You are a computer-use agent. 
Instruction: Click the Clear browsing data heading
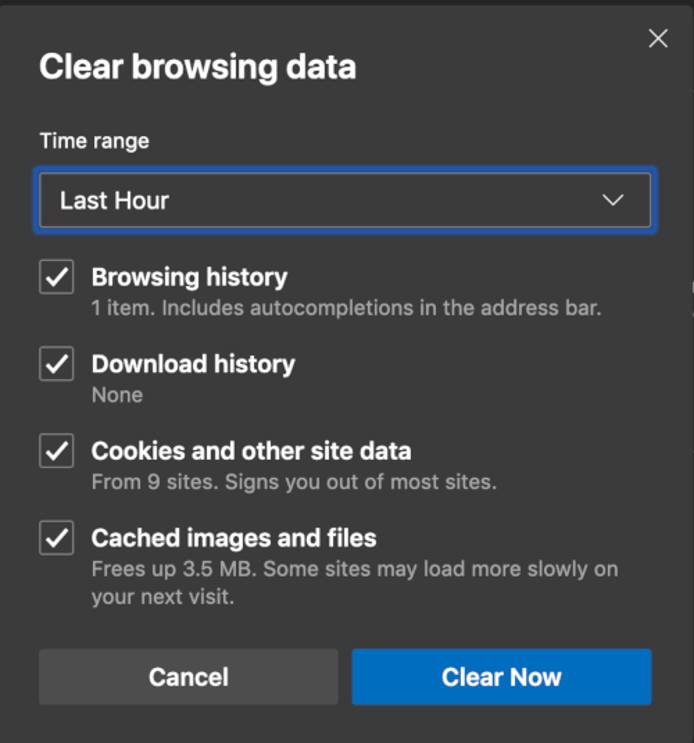[197, 67]
